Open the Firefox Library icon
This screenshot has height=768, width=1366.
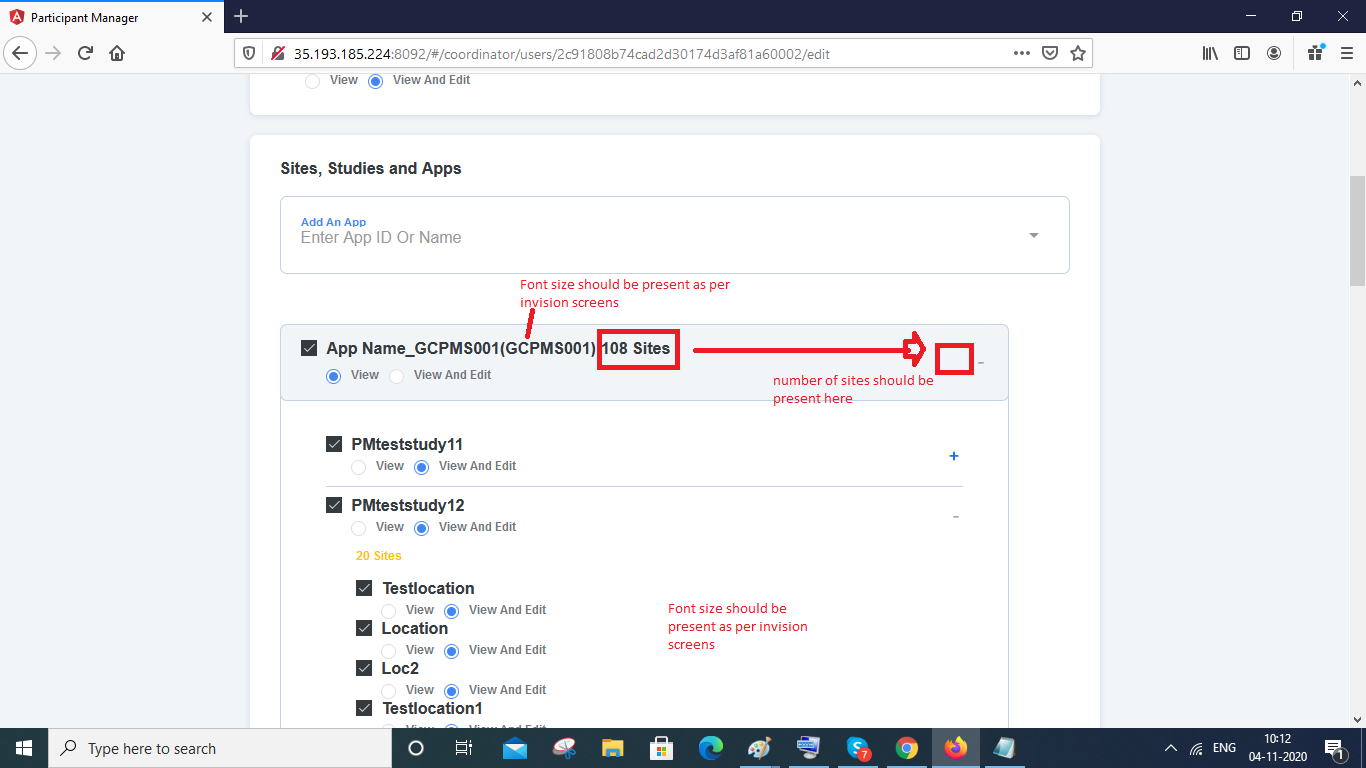coord(1210,53)
